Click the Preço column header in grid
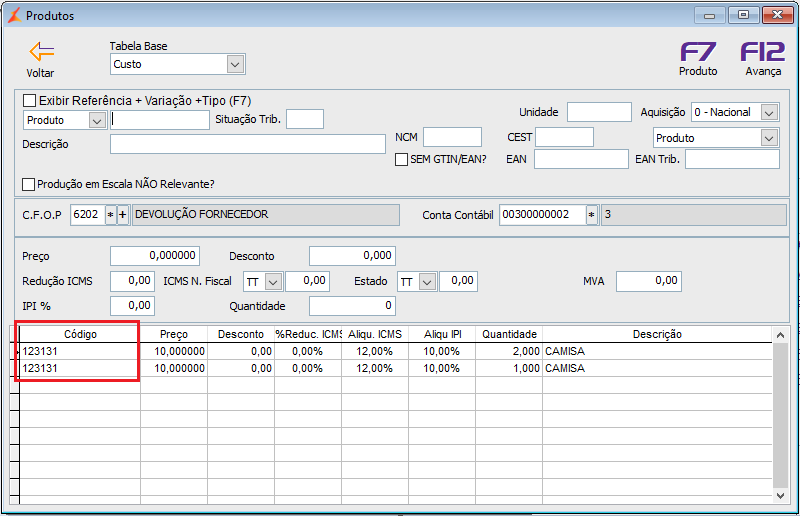 [174, 334]
